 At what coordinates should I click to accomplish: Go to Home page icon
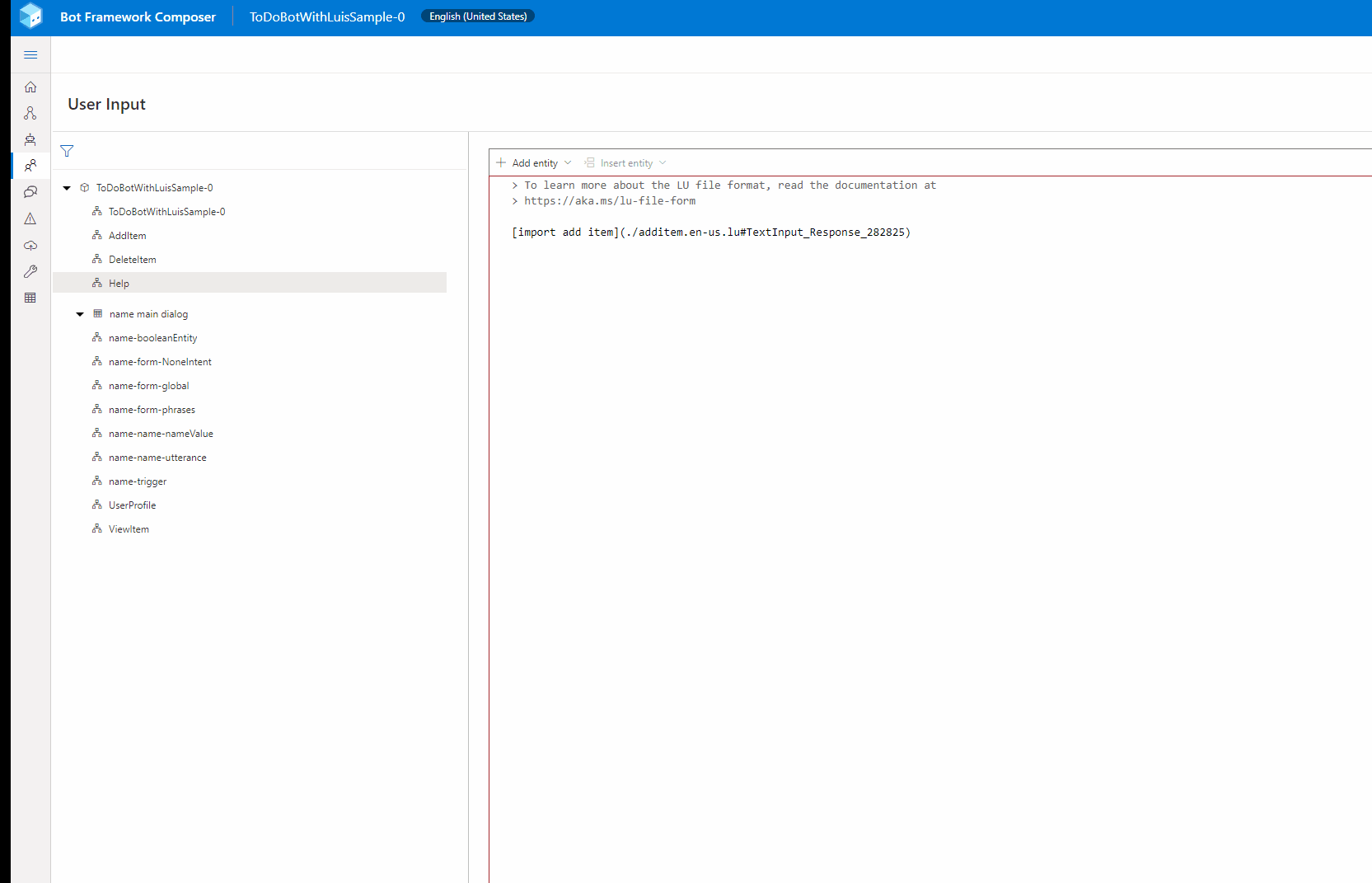click(x=30, y=87)
